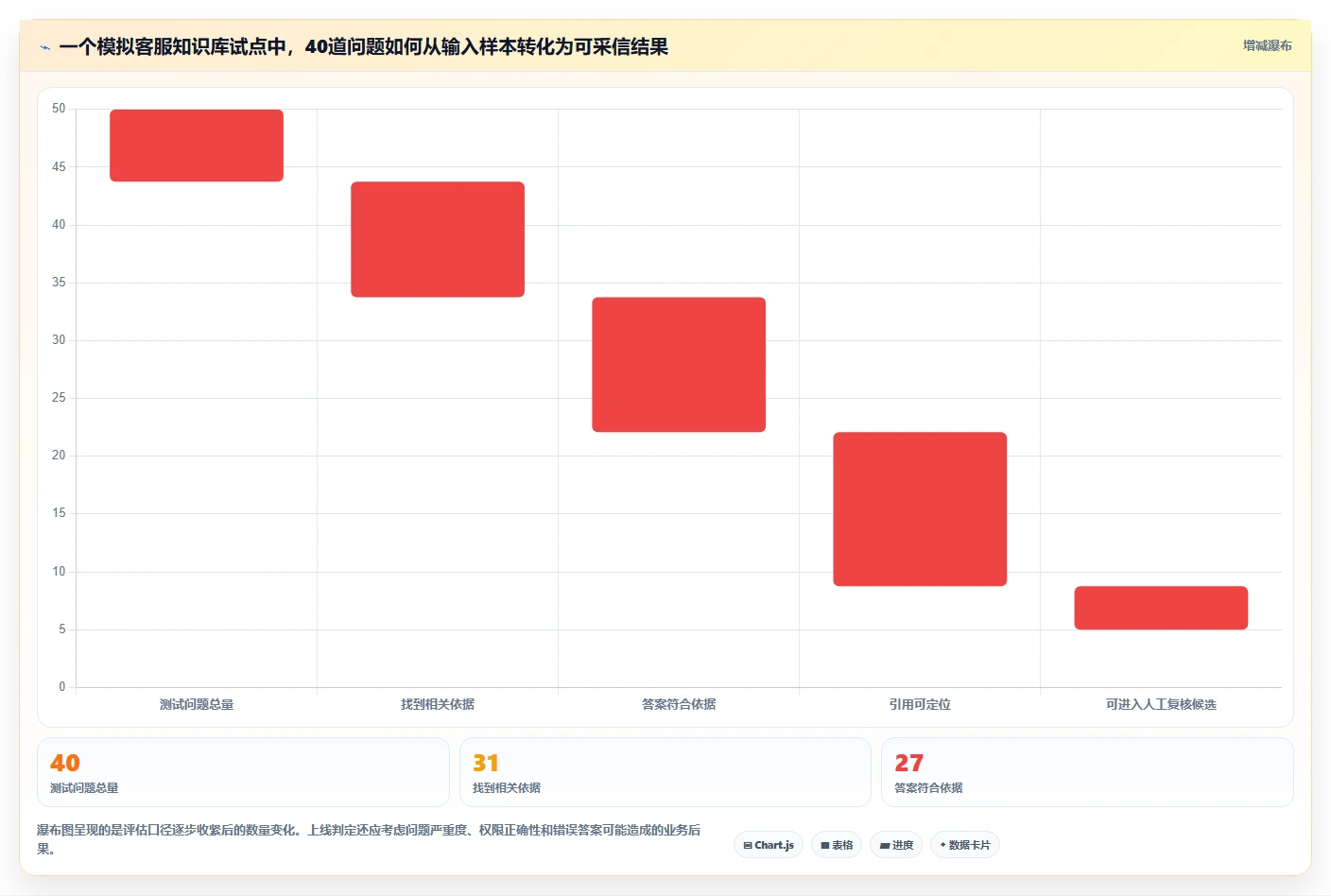Click the y-axis tick value 50
The image size is (1331, 896).
pos(59,109)
